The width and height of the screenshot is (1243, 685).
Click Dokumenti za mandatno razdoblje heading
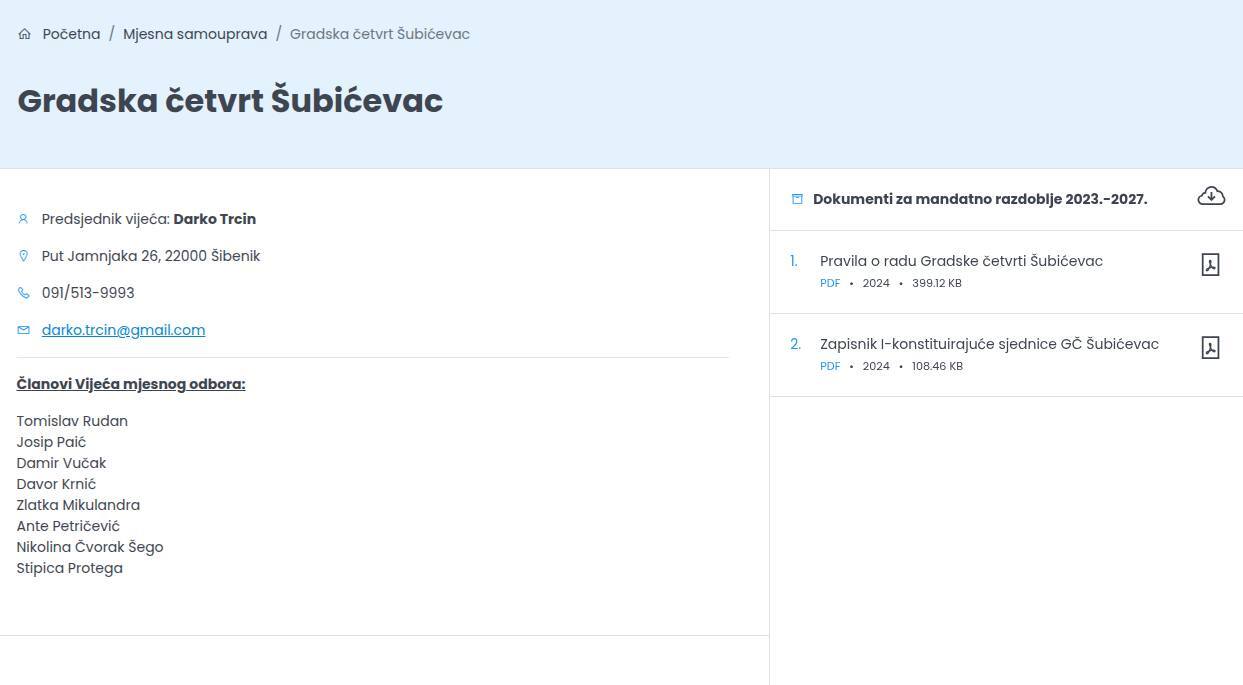(979, 199)
